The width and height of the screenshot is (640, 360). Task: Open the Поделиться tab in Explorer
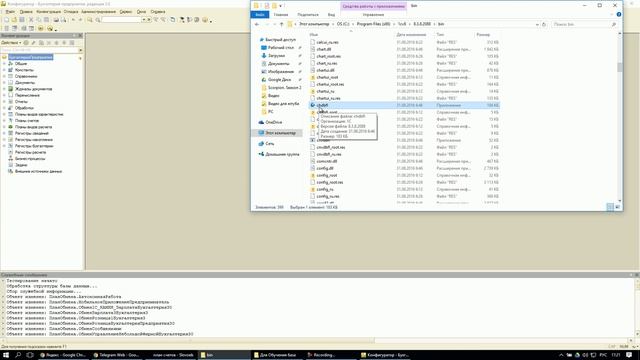(308, 15)
